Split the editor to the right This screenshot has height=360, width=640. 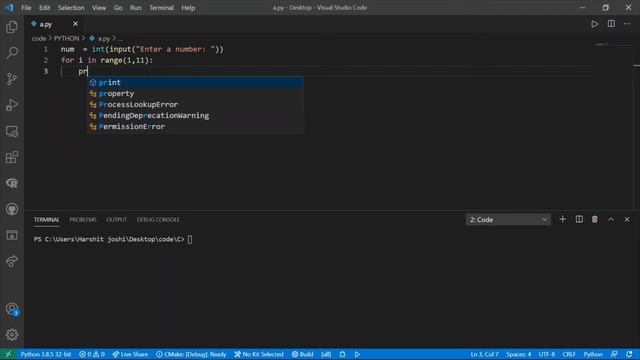point(611,24)
